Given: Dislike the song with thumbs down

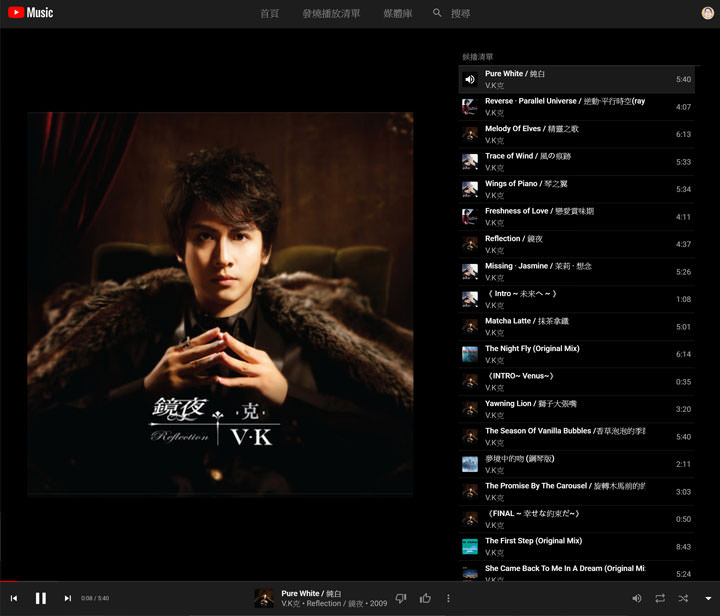Looking at the screenshot, I should click(401, 598).
